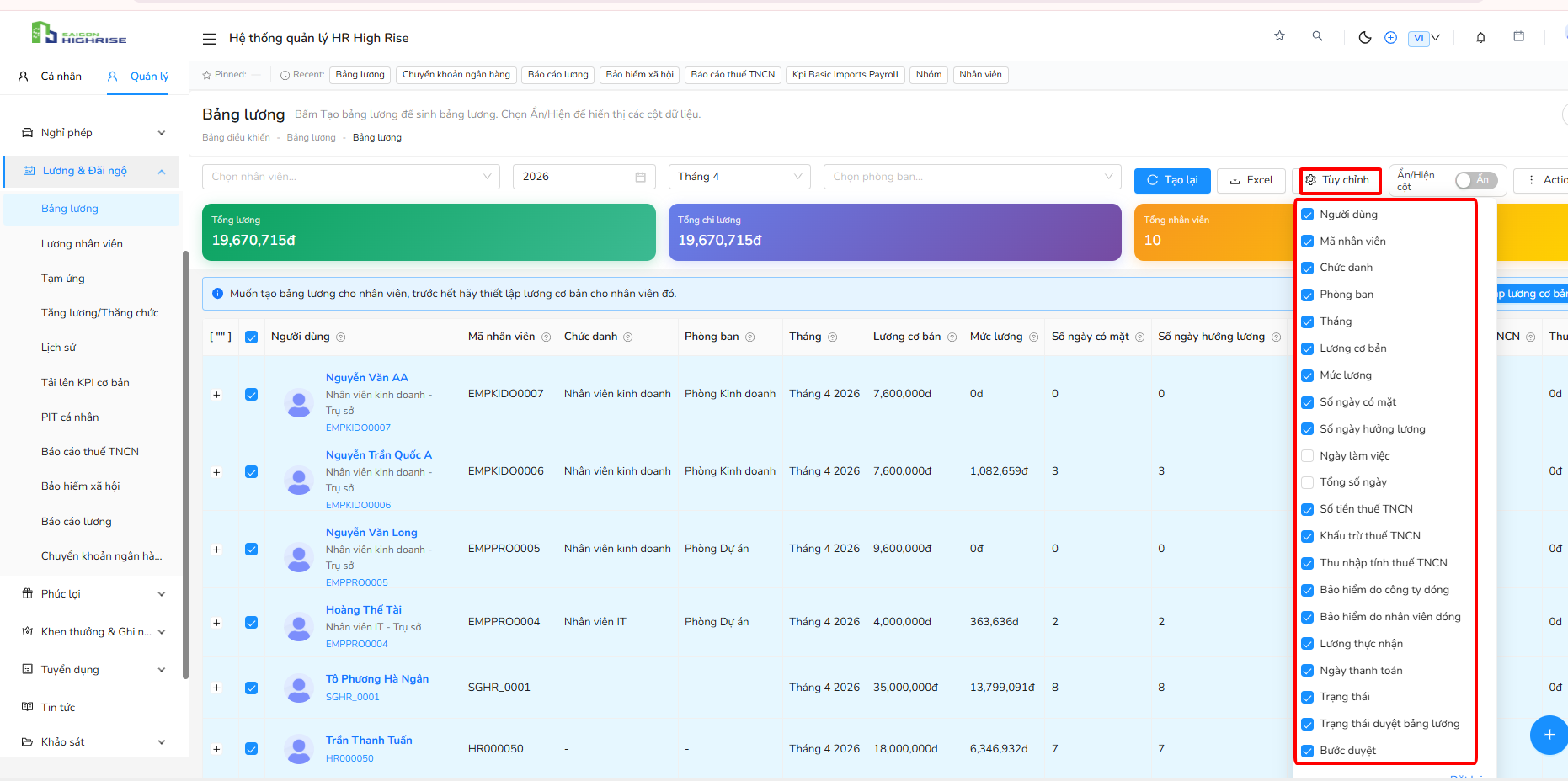Click help icon next to Số ngày có mặt column
Screen dimensions: 1568x781
[1140, 337]
